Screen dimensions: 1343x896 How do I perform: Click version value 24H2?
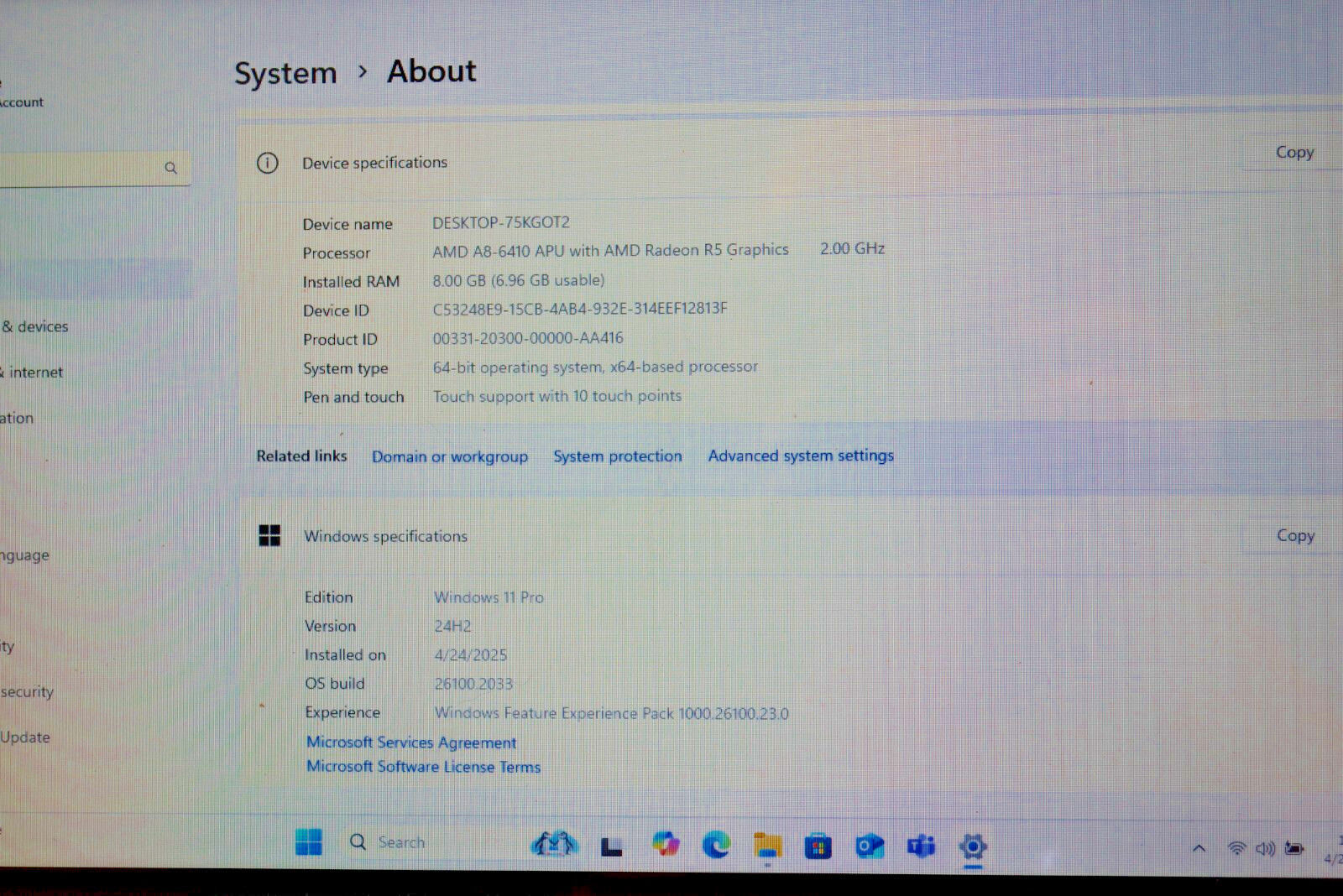[x=452, y=626]
